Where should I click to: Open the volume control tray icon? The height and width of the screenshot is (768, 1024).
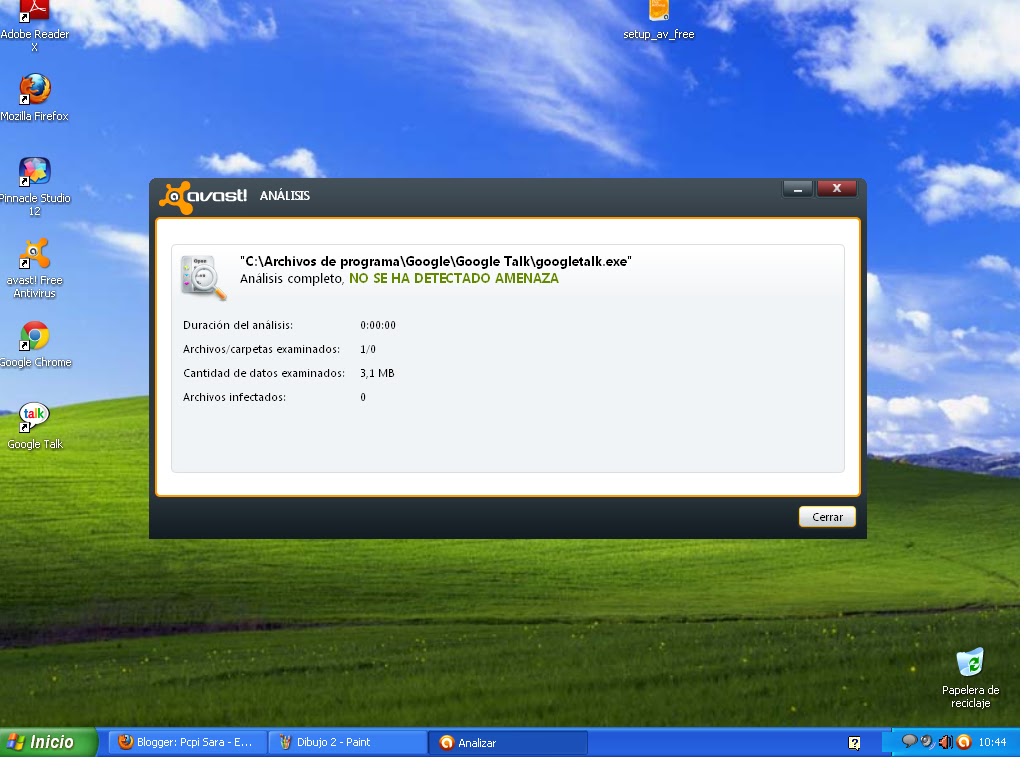tap(946, 743)
